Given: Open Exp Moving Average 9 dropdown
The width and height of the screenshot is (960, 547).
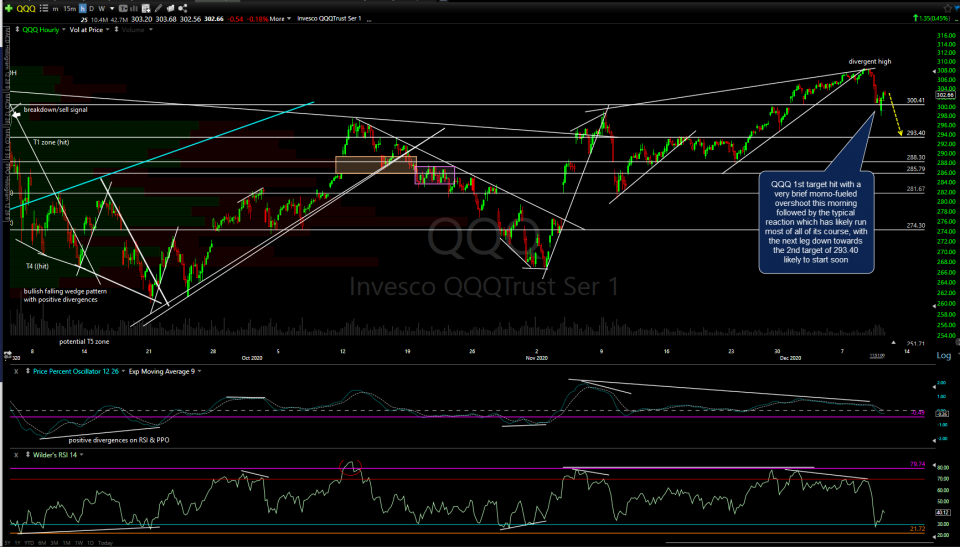Looking at the screenshot, I should (x=199, y=371).
